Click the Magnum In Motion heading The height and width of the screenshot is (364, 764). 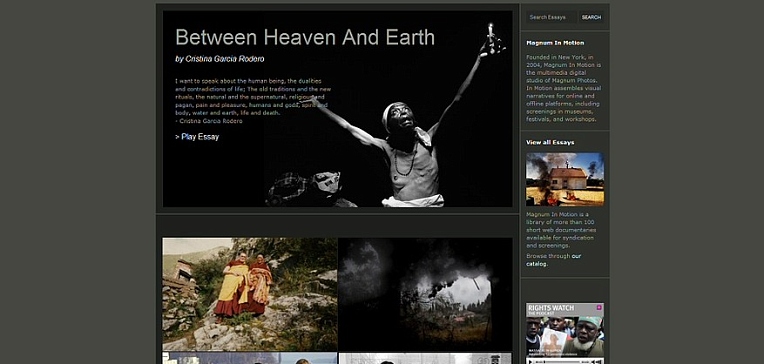pyautogui.click(x=555, y=43)
